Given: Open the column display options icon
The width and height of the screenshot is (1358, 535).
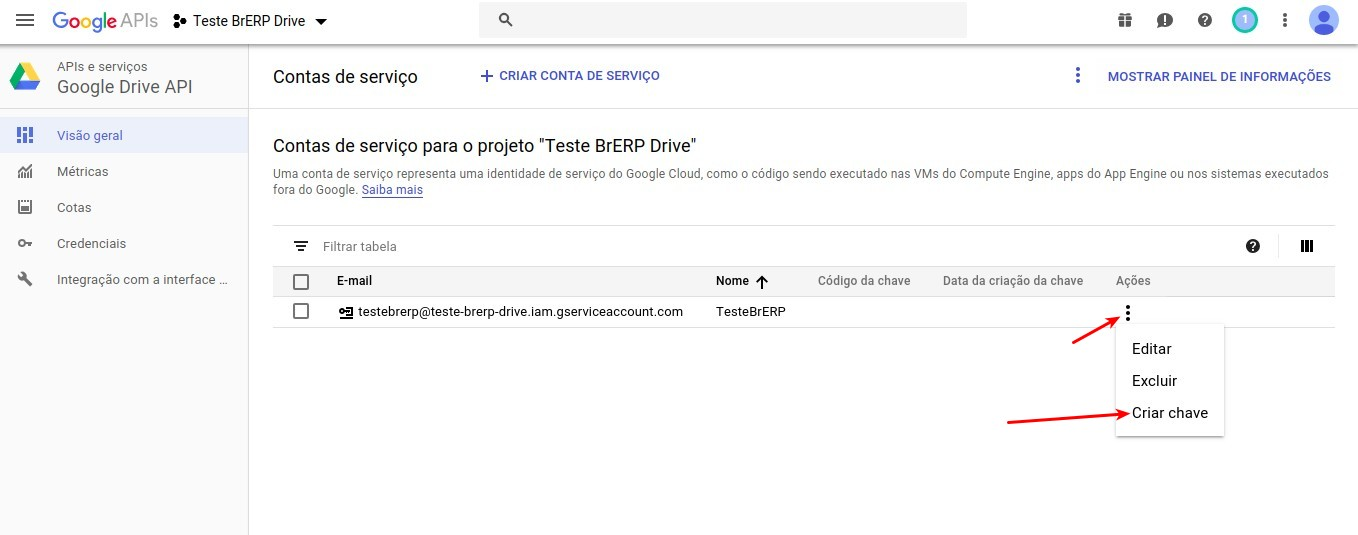Looking at the screenshot, I should click(1306, 246).
